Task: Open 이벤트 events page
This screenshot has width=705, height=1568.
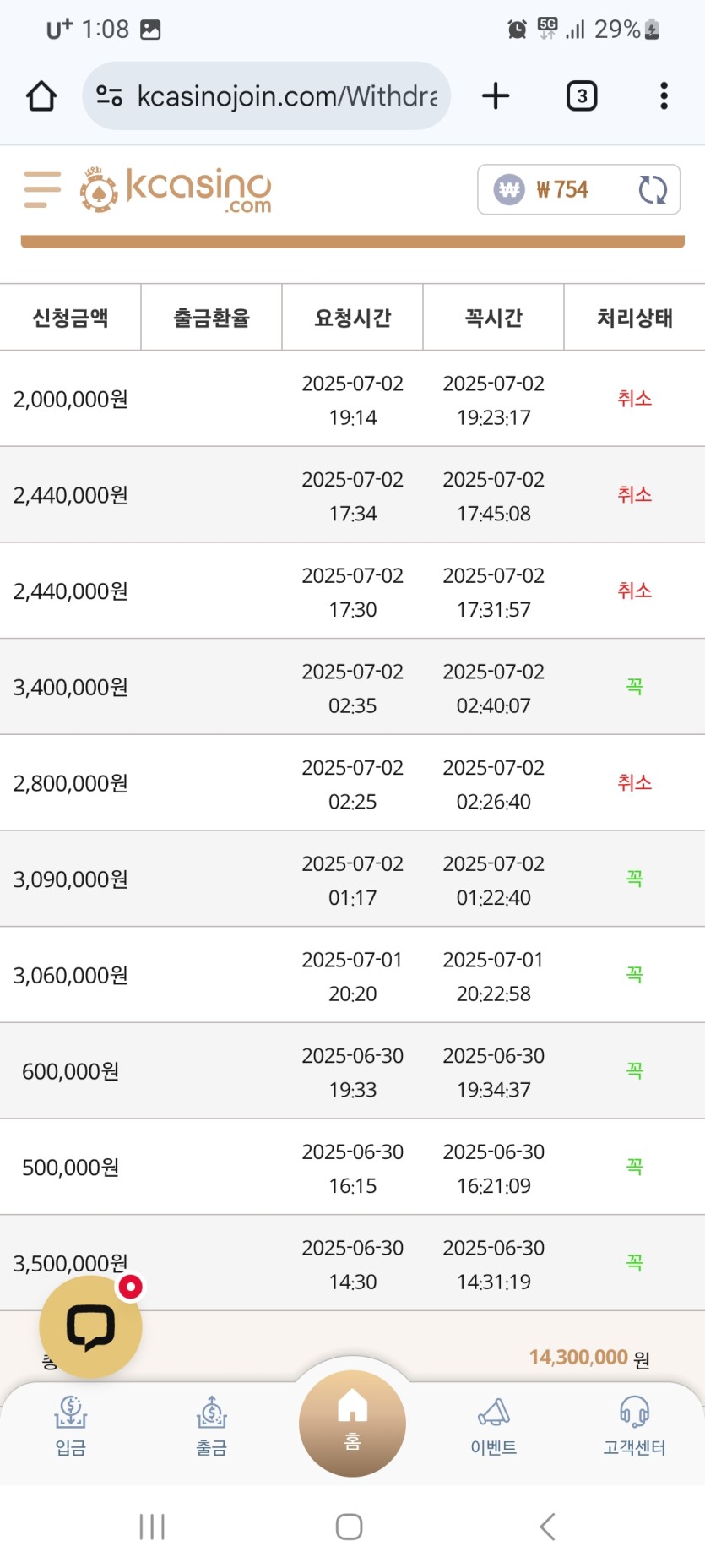Action: tap(494, 1426)
